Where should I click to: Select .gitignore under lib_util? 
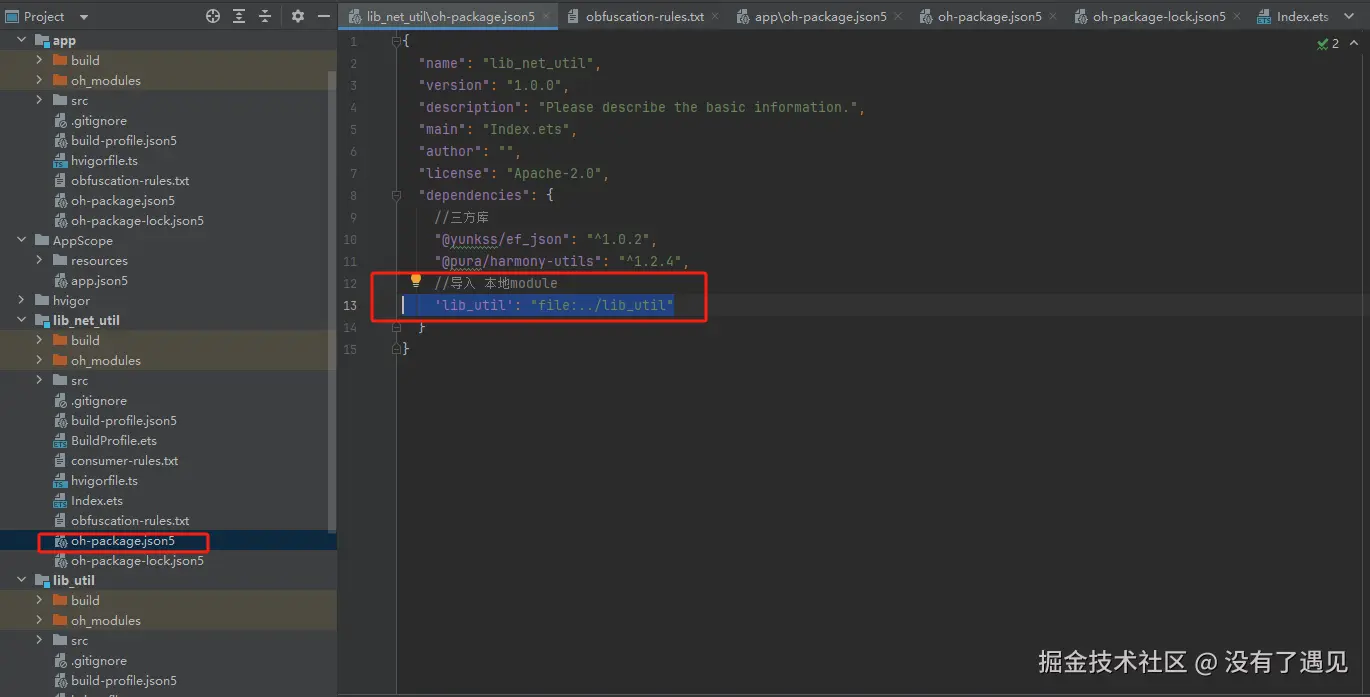pos(99,660)
